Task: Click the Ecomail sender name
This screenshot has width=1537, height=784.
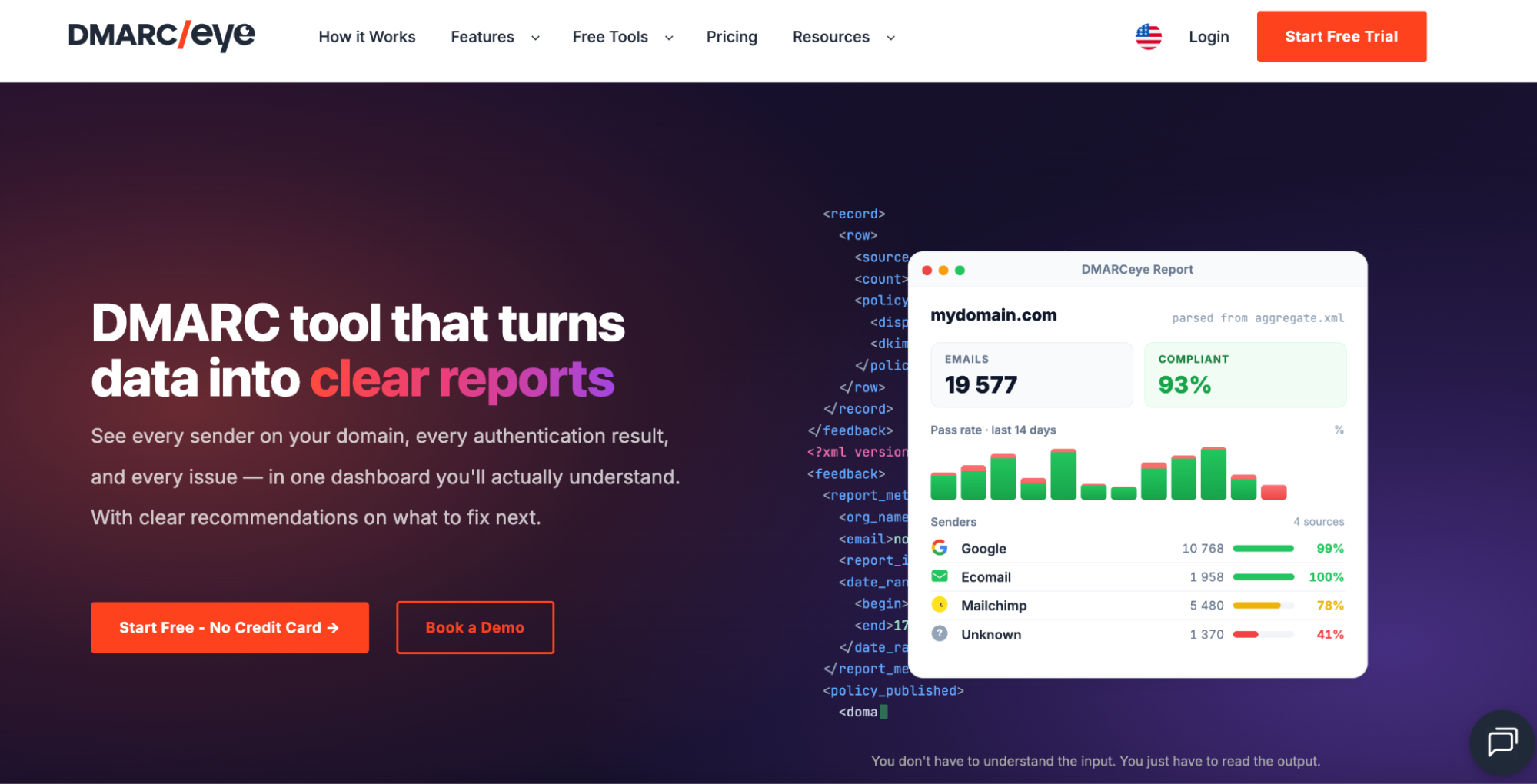Action: (x=986, y=576)
